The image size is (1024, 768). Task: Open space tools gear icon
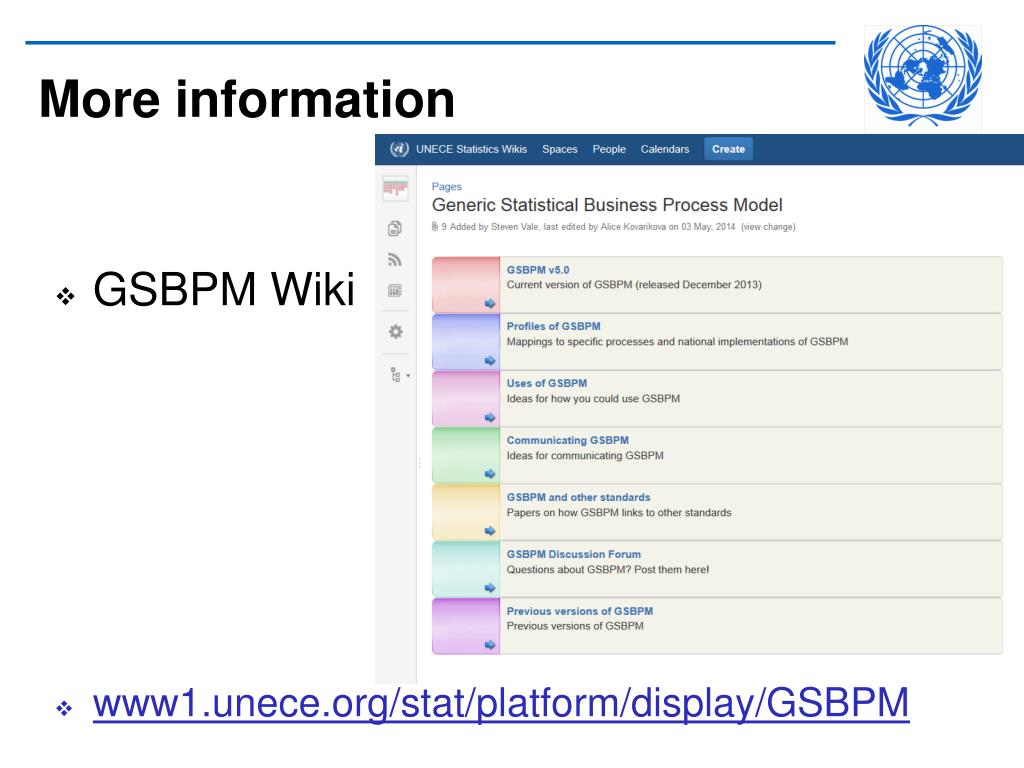click(x=395, y=332)
